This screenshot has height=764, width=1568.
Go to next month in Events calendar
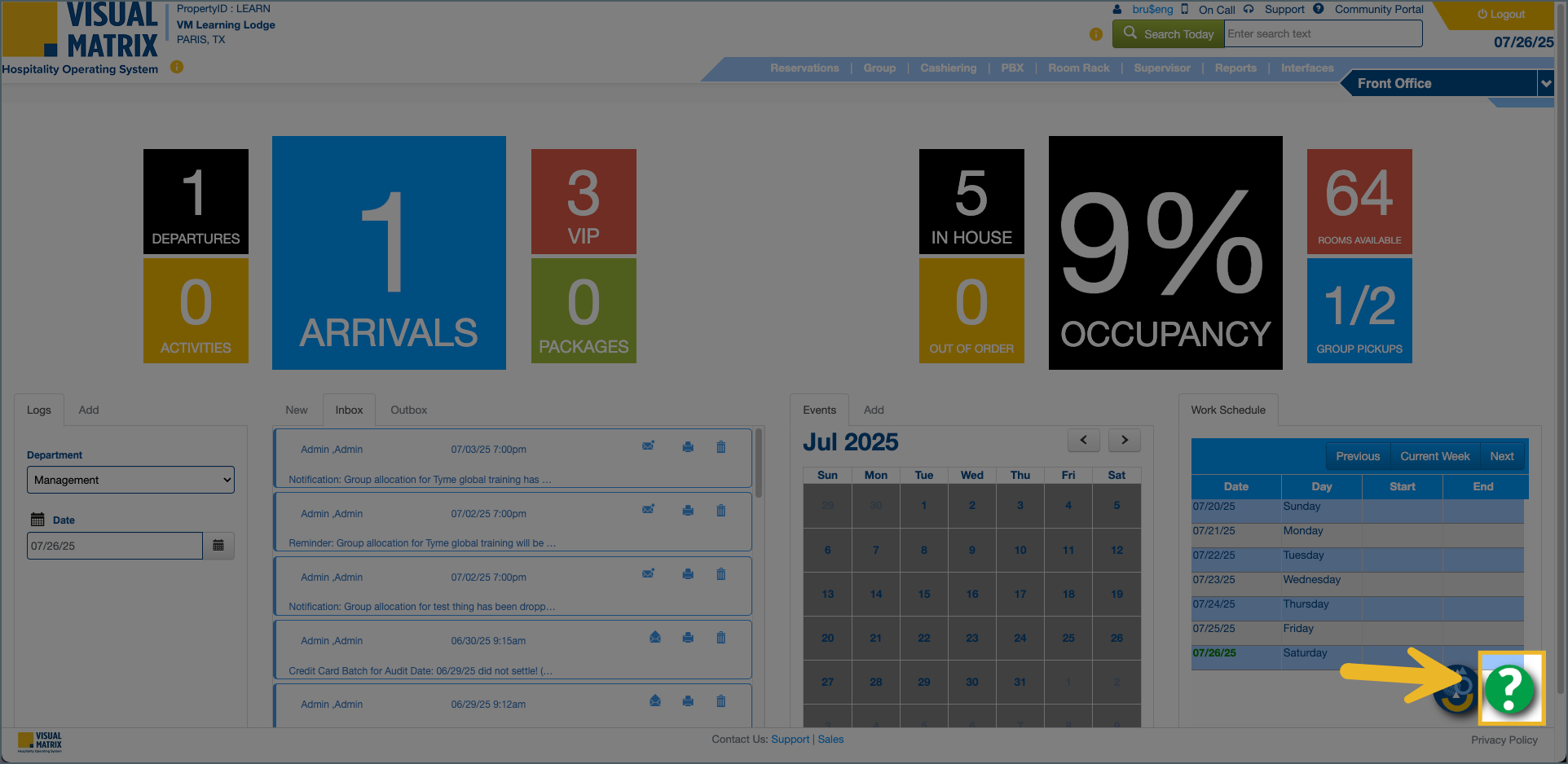click(1124, 440)
